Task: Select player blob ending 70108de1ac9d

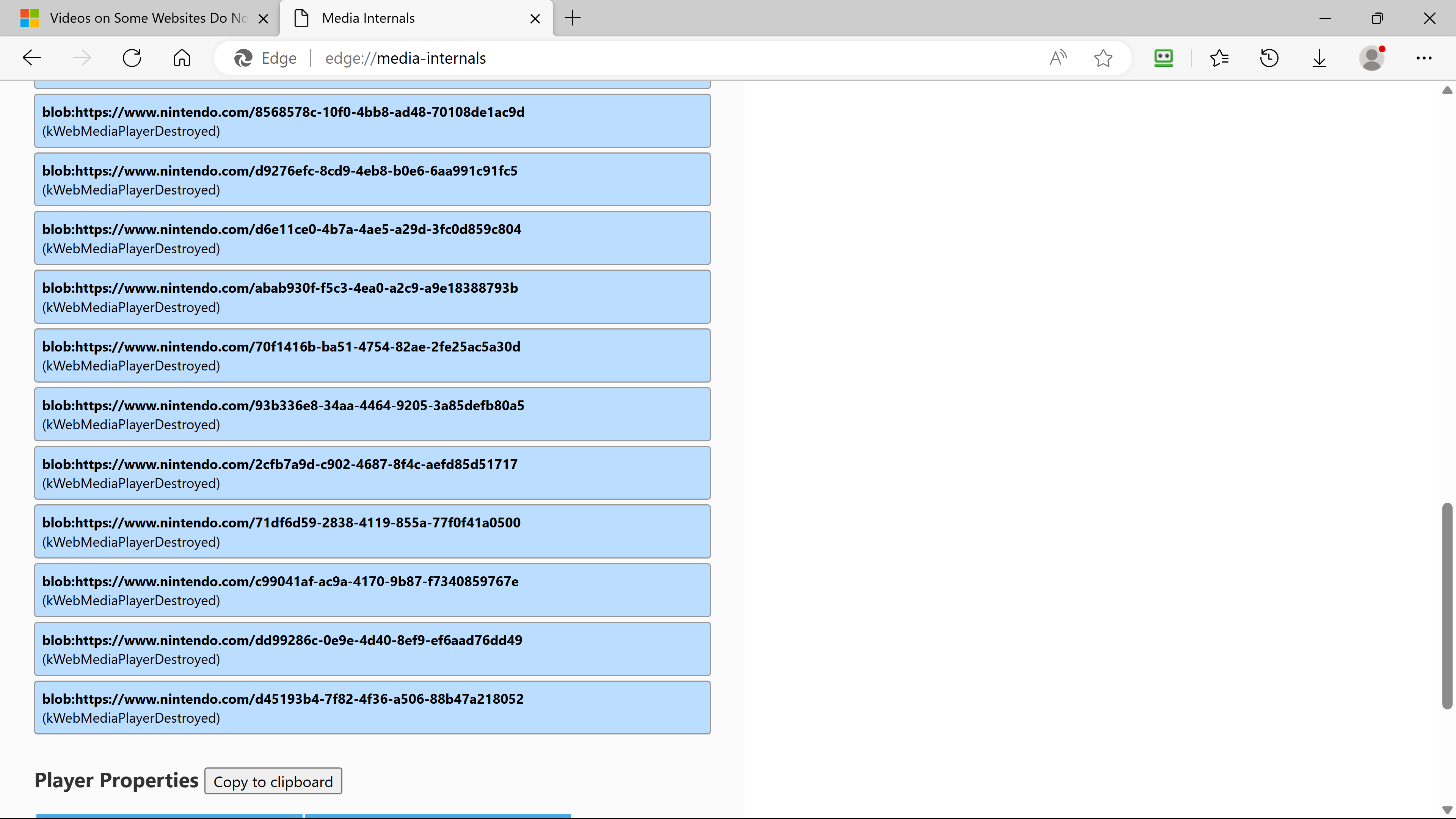Action: 372,121
